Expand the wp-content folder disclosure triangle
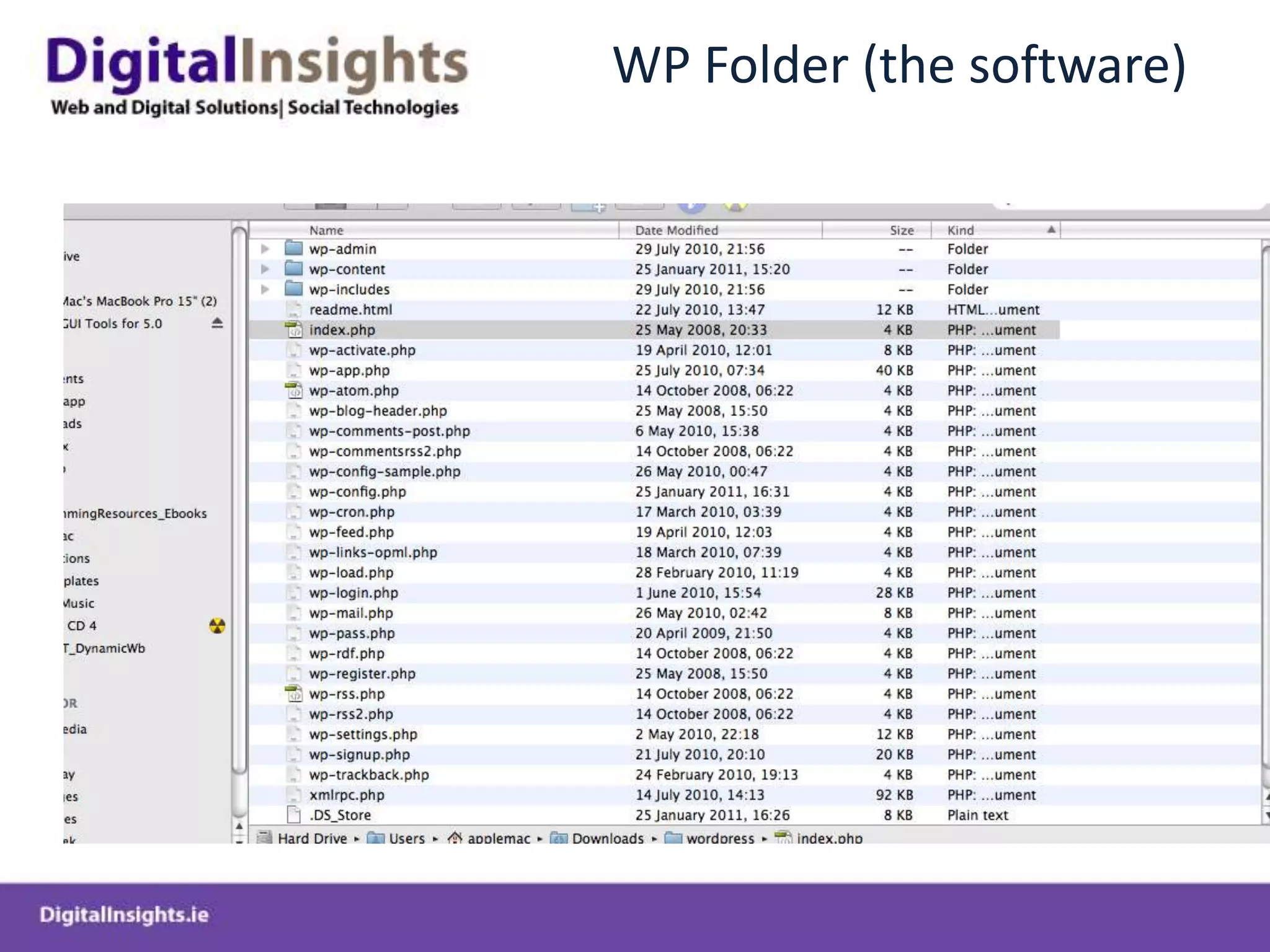1270x952 pixels. (265, 270)
